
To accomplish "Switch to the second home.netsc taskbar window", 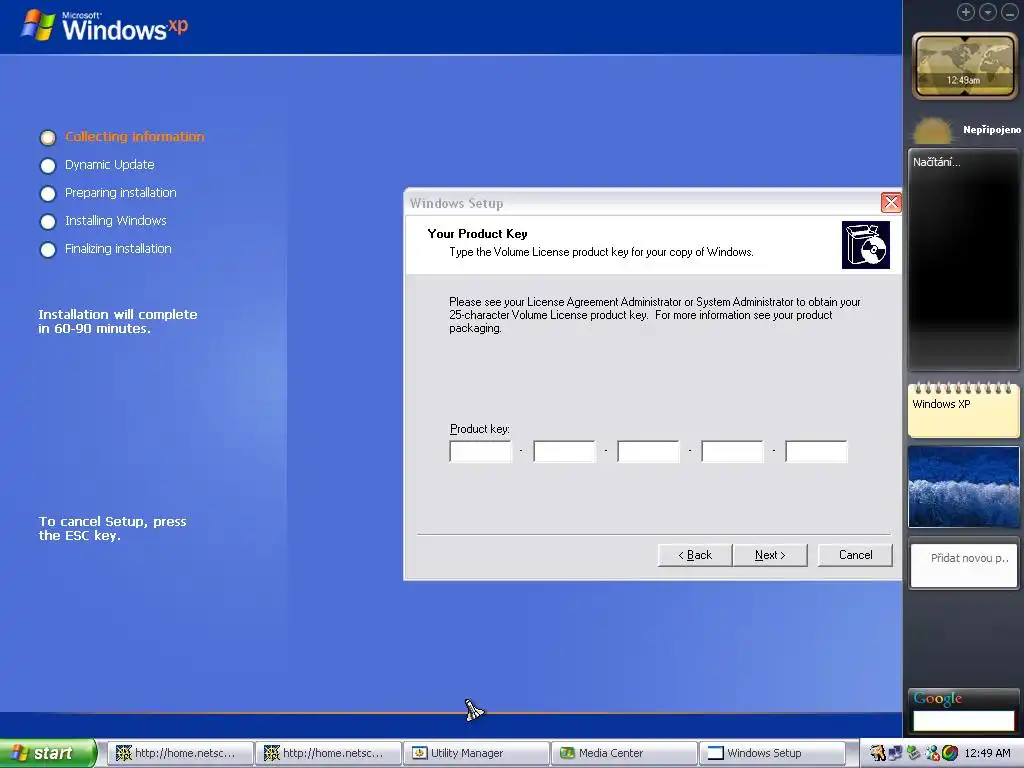I will (328, 753).
